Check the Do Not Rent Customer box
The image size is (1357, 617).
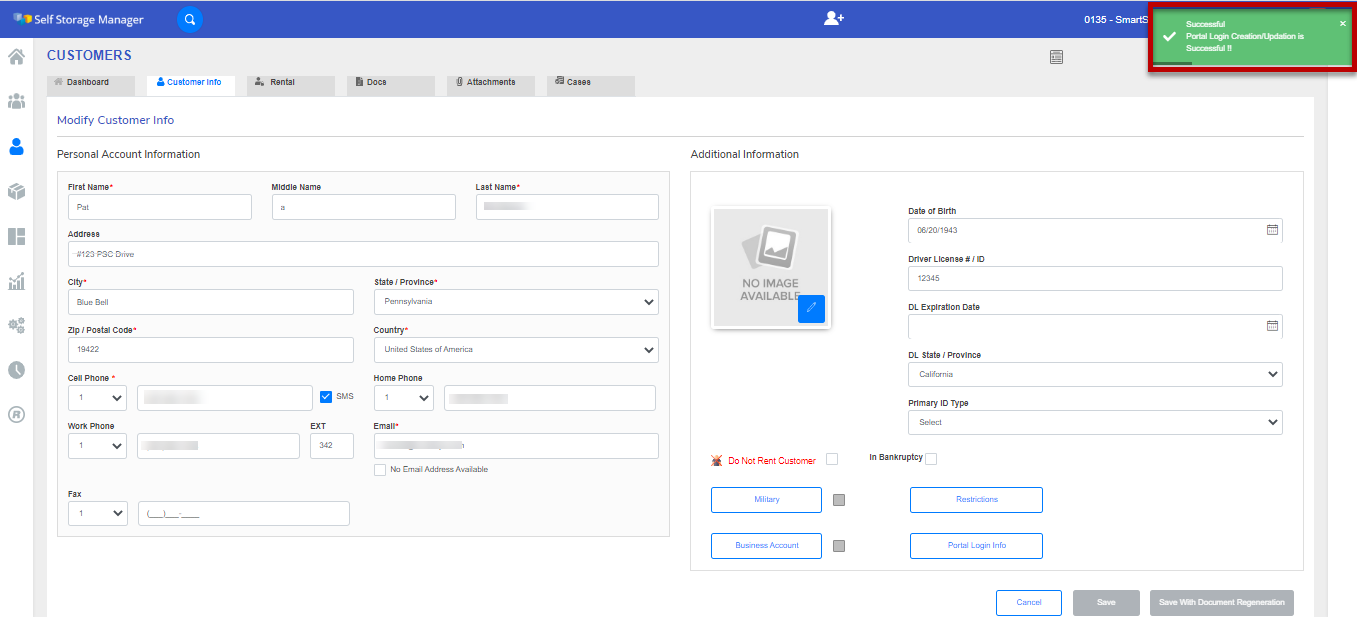pos(832,459)
